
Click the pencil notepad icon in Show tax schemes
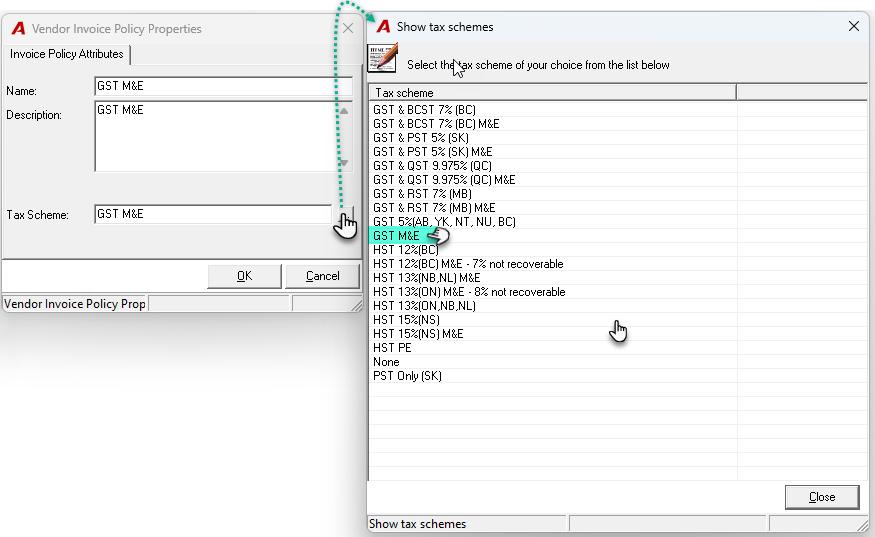[383, 59]
